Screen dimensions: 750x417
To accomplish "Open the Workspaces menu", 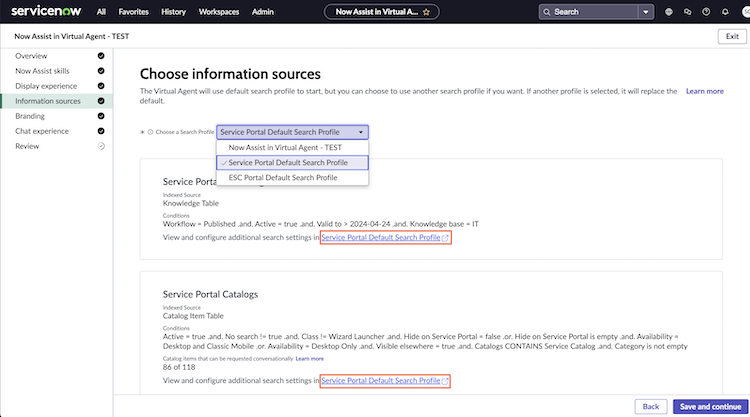I will point(219,12).
